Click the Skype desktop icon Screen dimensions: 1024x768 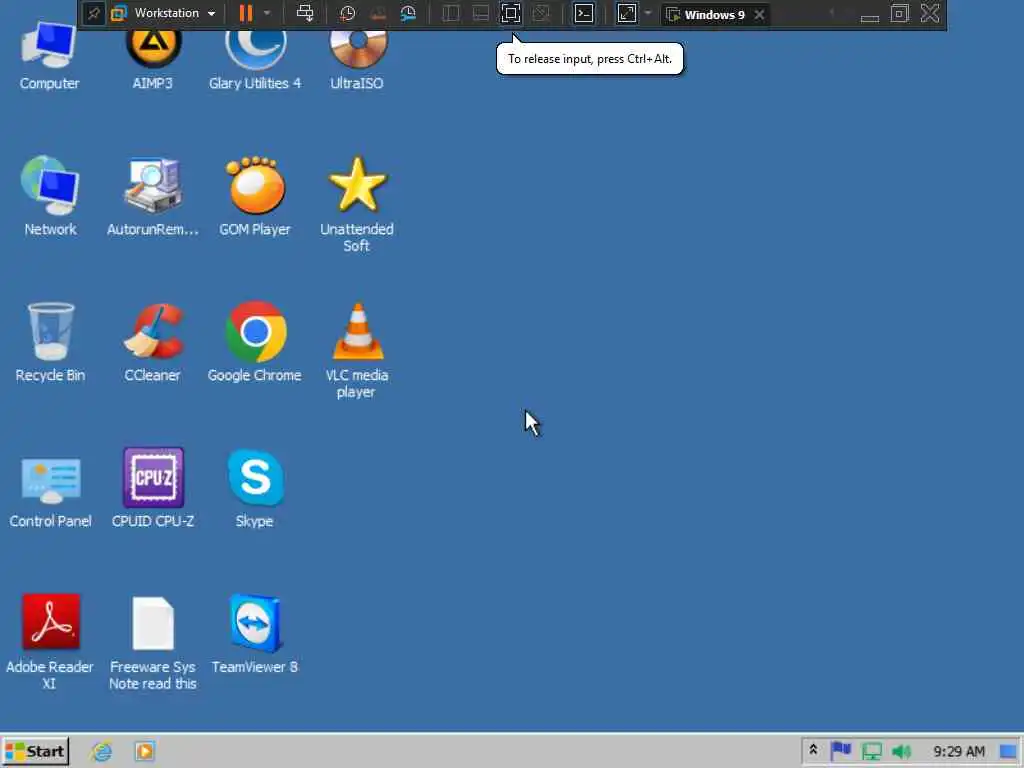(x=255, y=477)
